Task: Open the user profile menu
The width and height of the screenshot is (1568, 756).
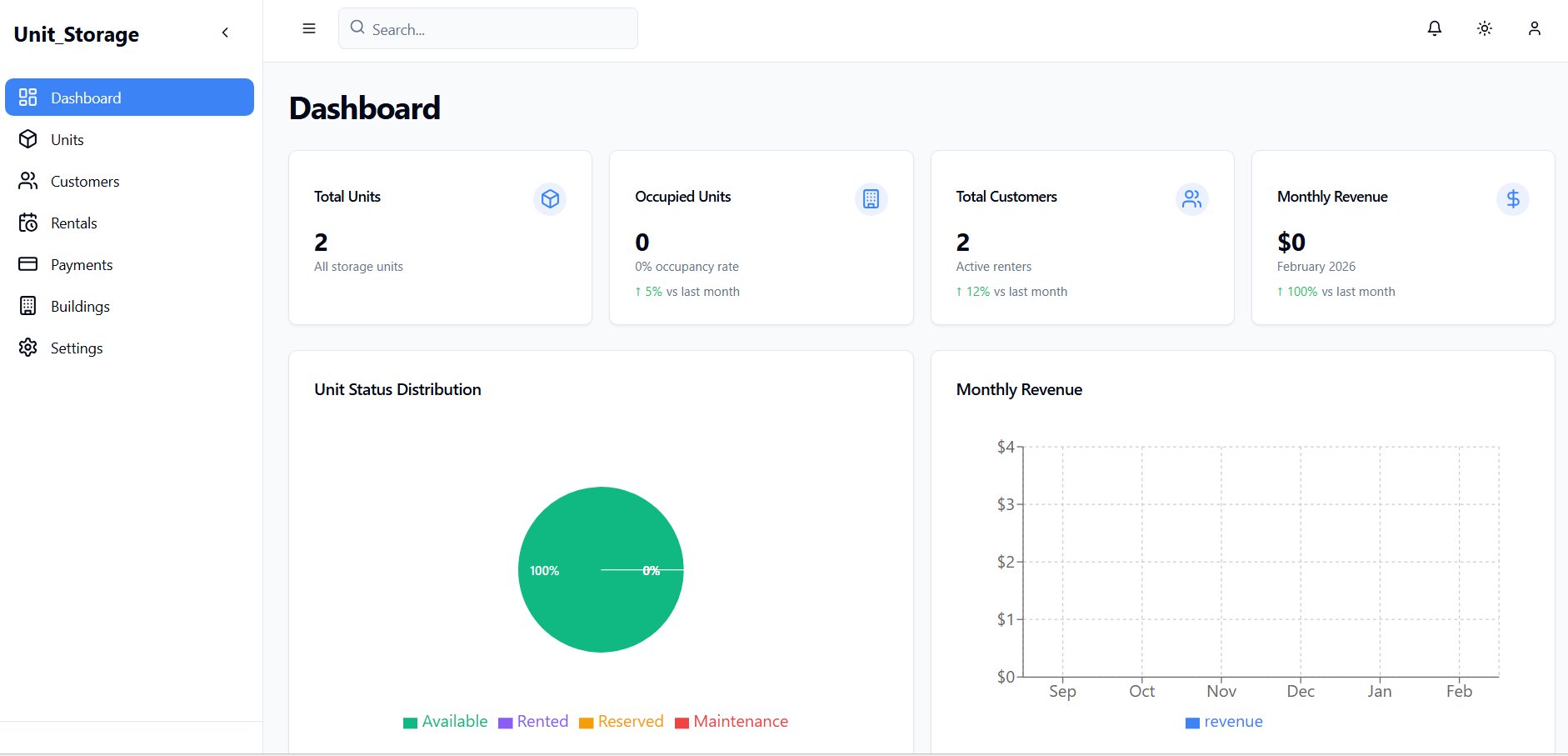Action: 1535,28
